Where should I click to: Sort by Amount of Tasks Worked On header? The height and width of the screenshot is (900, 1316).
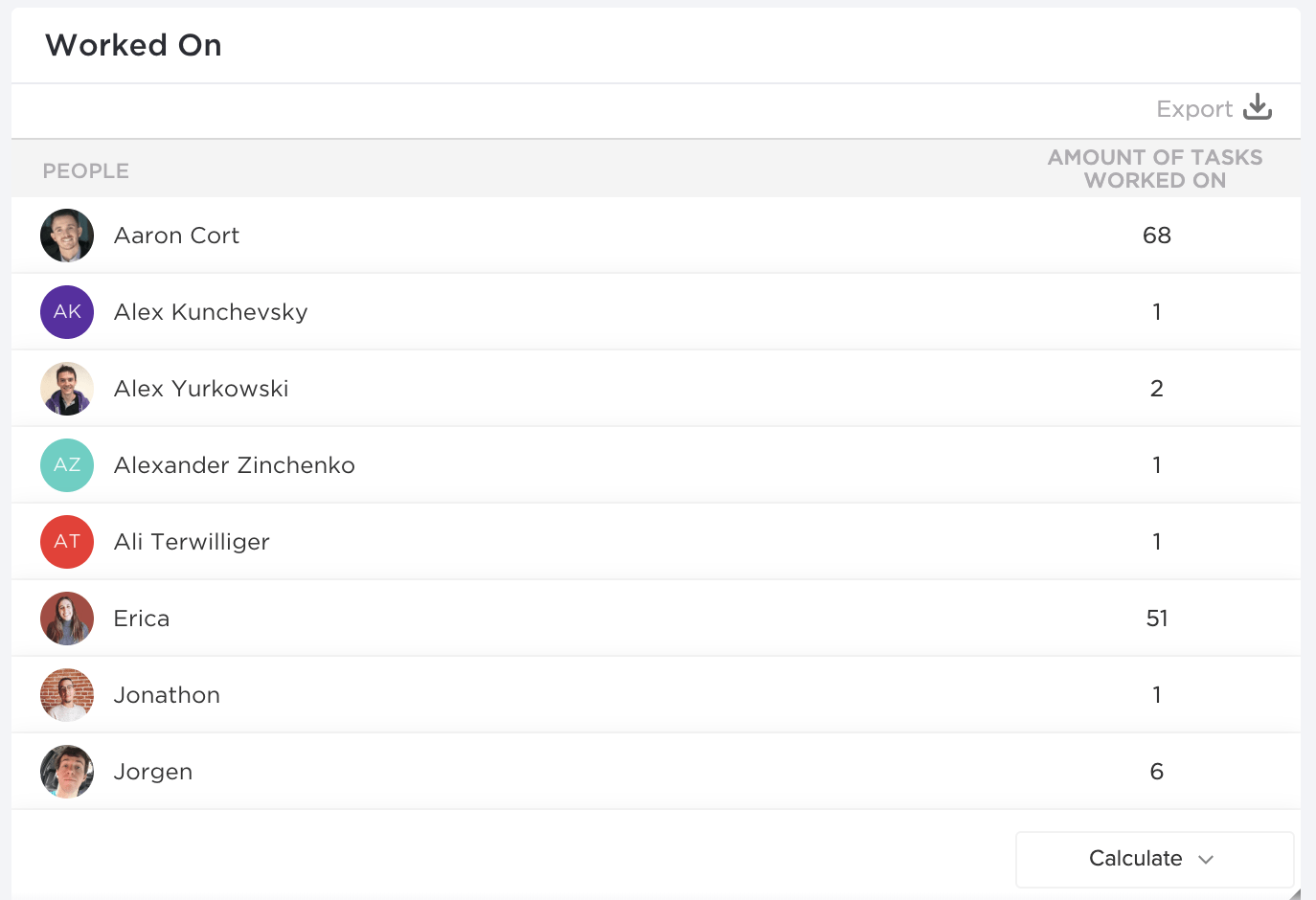1154,169
